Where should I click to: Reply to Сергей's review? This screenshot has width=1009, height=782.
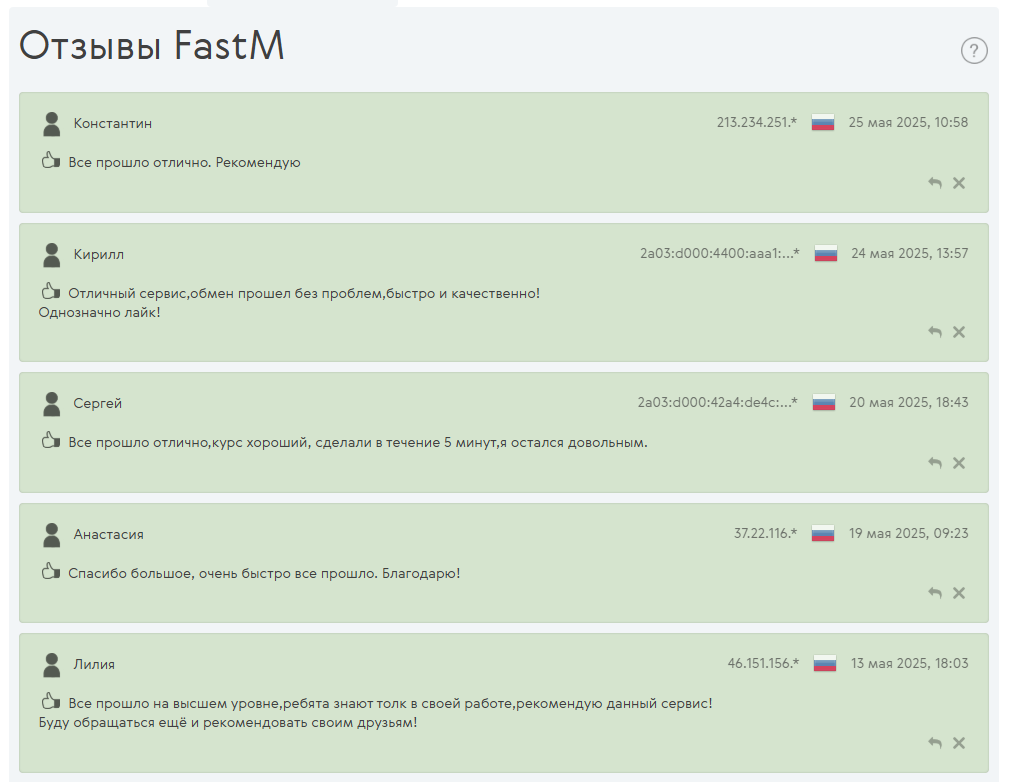935,463
